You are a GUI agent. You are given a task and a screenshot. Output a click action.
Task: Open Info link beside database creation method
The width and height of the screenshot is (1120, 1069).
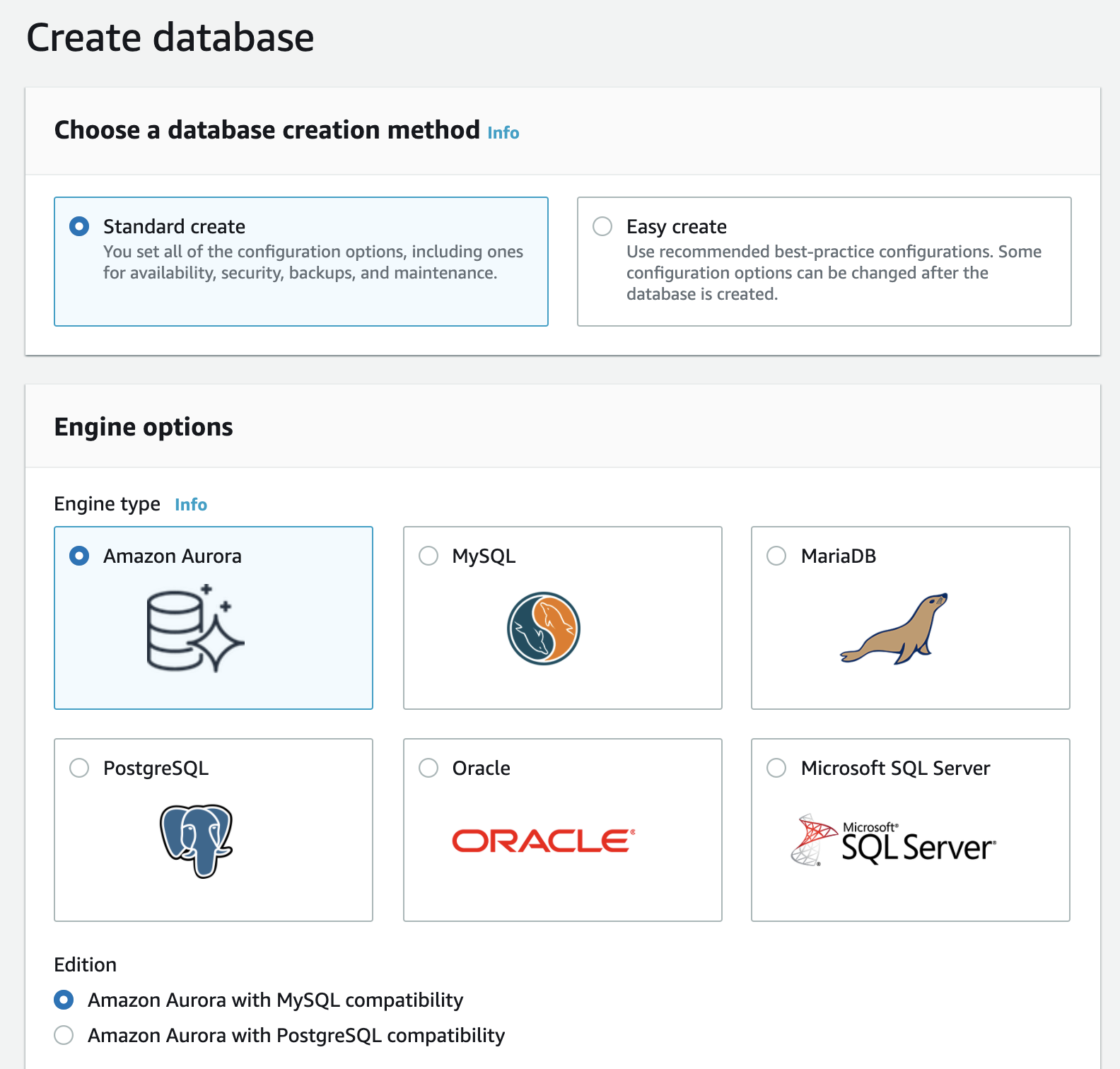pos(503,133)
